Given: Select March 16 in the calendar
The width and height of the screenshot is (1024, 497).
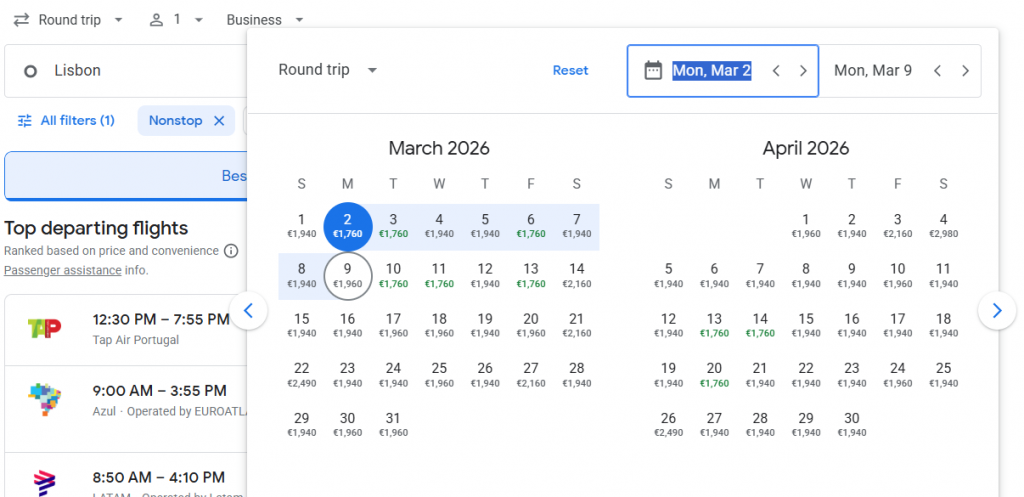Looking at the screenshot, I should point(347,325).
